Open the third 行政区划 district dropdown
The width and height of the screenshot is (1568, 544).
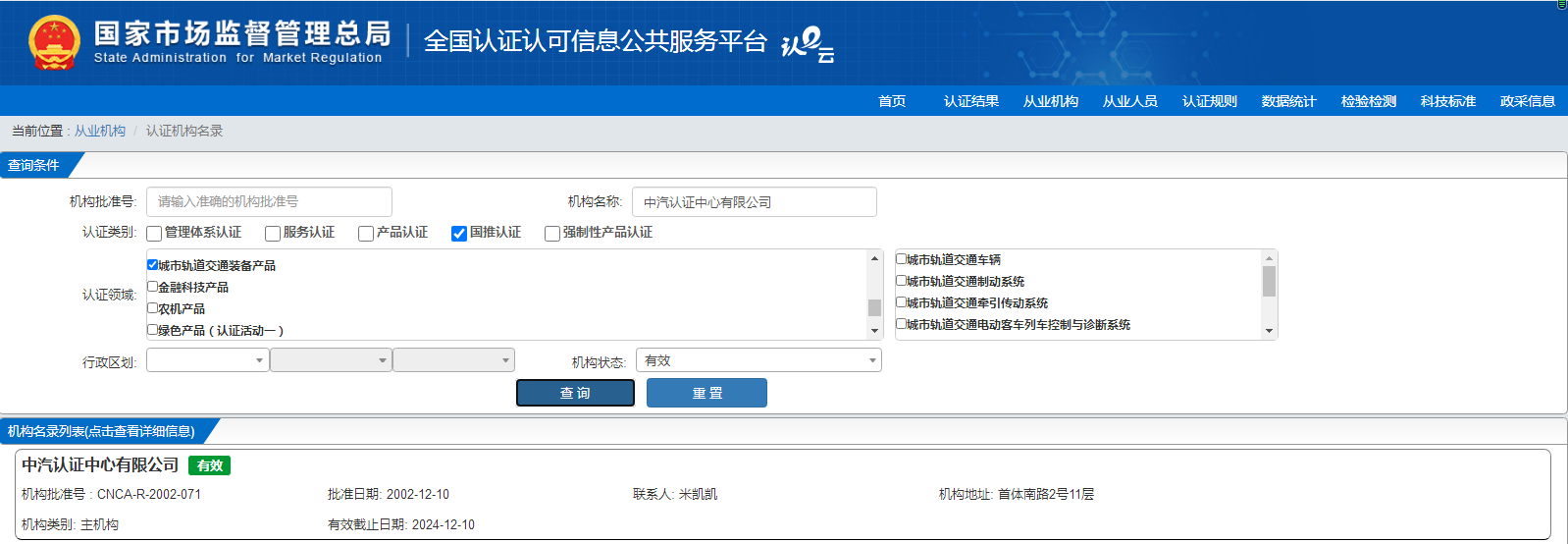(x=453, y=360)
